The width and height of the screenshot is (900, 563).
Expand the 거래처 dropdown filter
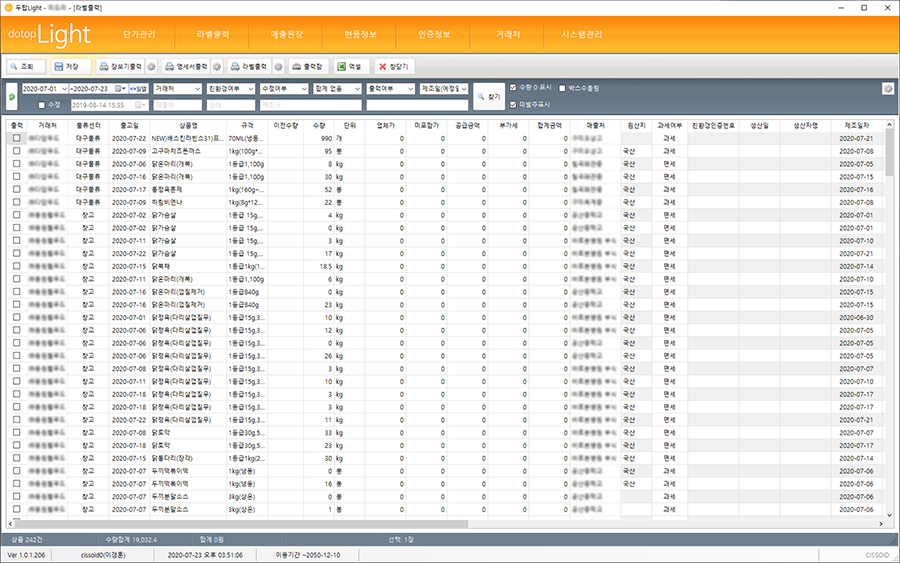(177, 89)
